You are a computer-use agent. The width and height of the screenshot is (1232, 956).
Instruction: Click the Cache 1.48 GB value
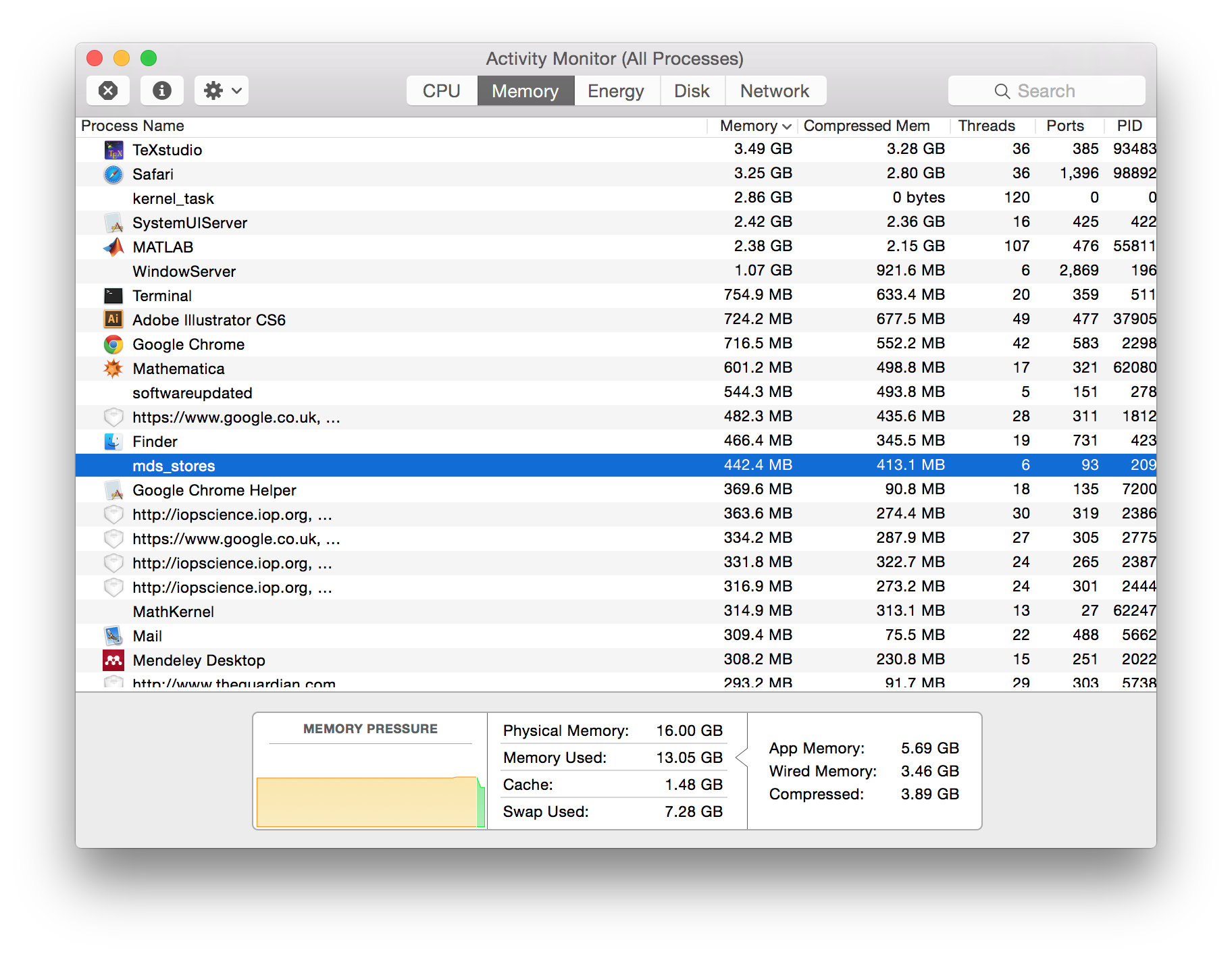point(694,785)
